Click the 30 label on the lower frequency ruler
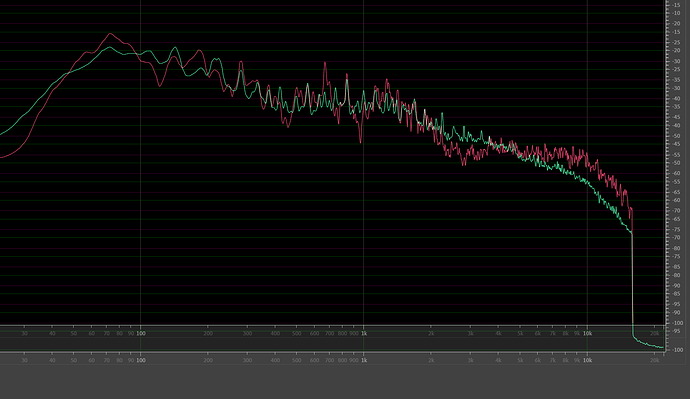The width and height of the screenshot is (690, 399). tap(24, 360)
